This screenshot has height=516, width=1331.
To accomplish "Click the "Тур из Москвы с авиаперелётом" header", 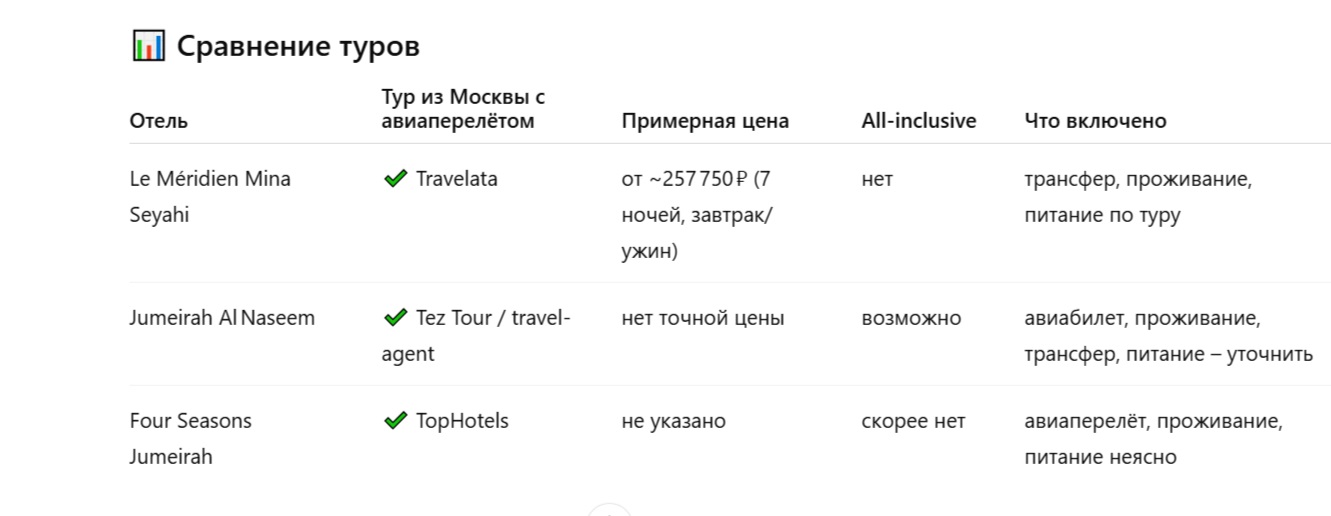I will [x=462, y=109].
